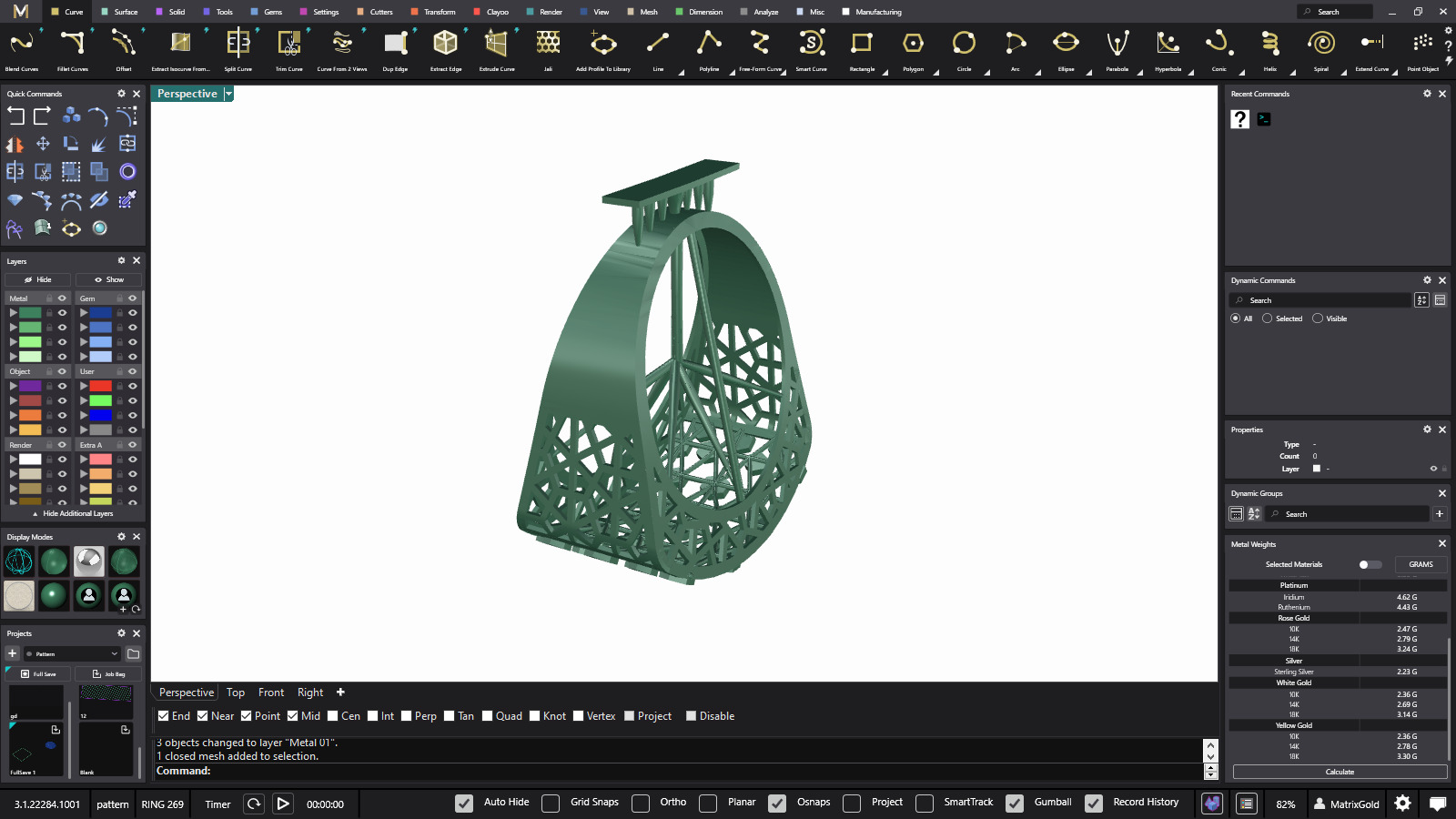Select the Fillet Curves tool
The height and width of the screenshot is (819, 1456).
pyautogui.click(x=73, y=49)
